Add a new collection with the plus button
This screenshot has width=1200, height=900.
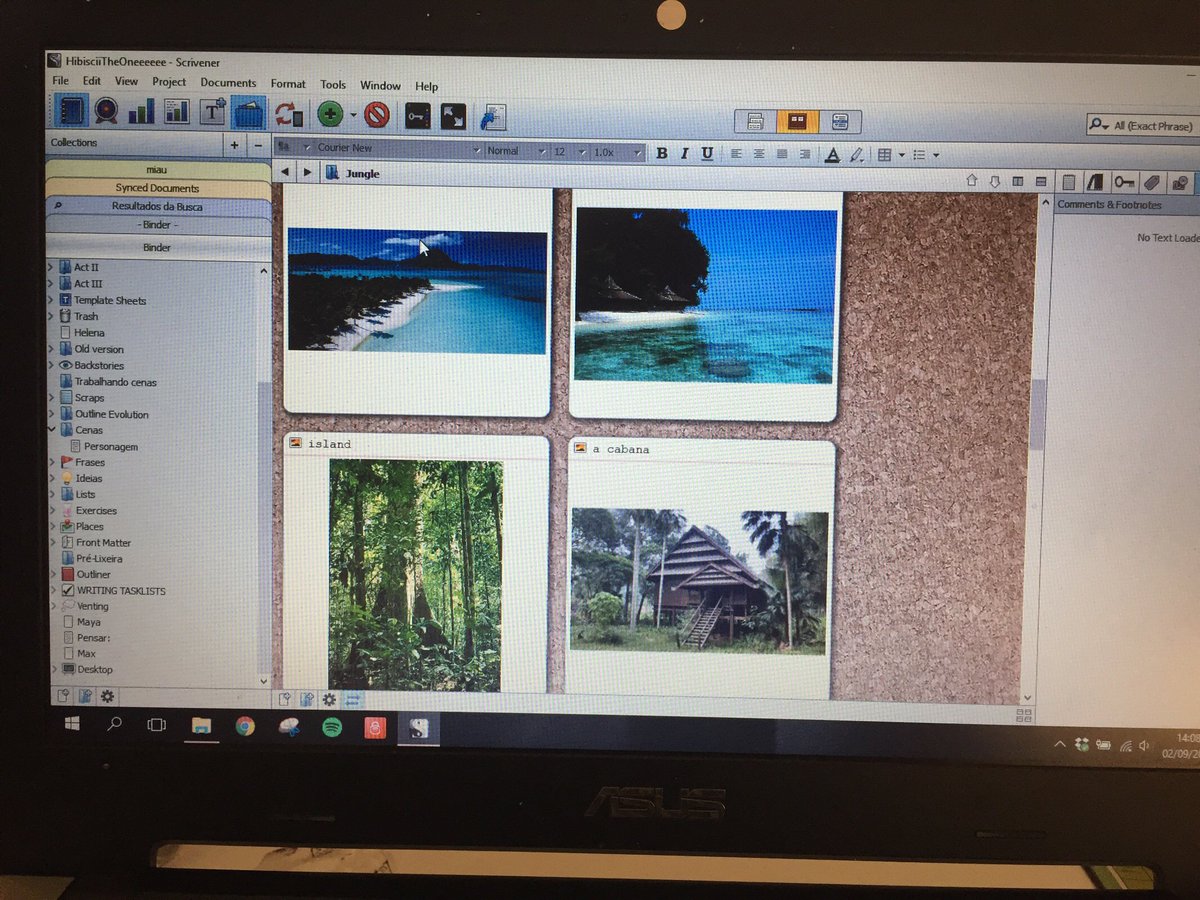pos(234,144)
